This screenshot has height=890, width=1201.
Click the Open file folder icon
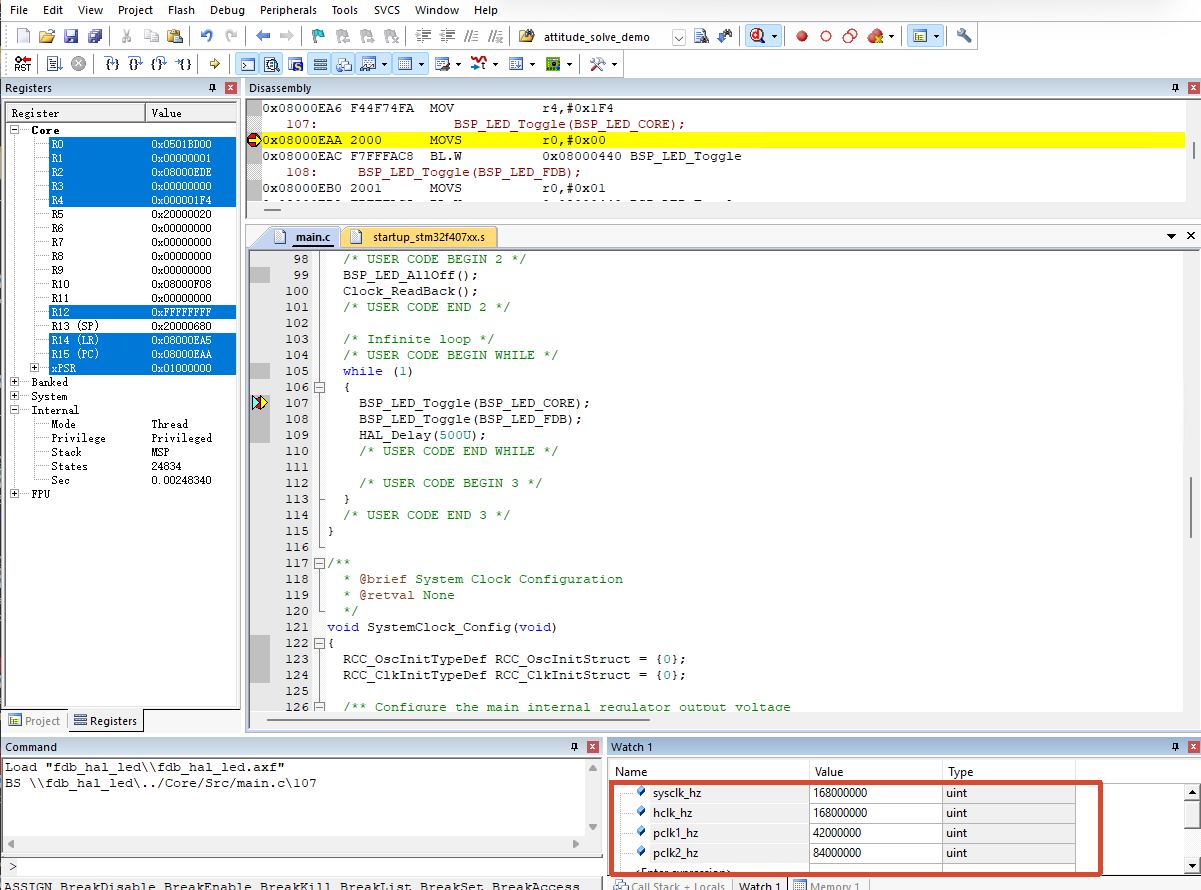pos(47,36)
